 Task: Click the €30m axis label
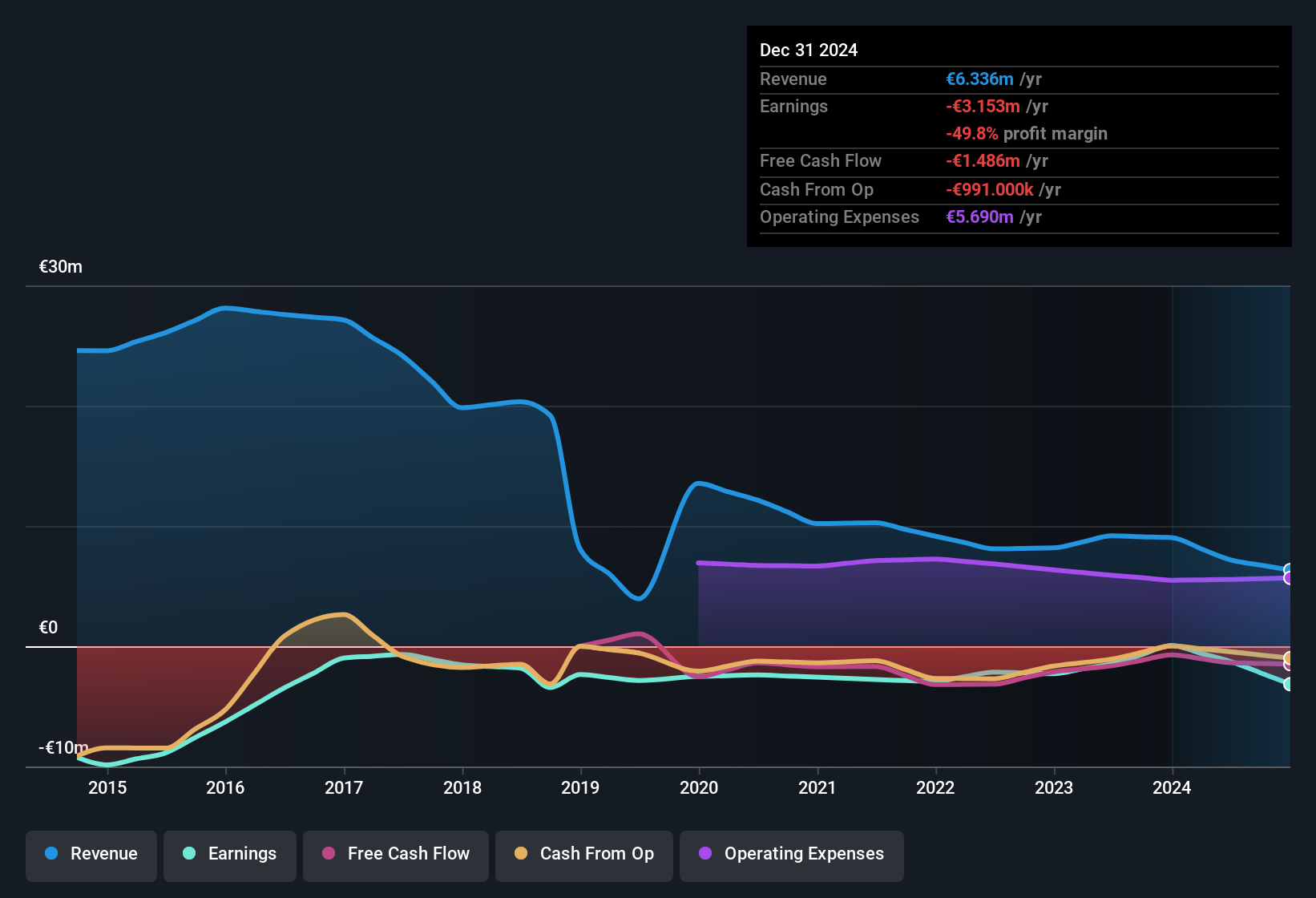coord(61,267)
